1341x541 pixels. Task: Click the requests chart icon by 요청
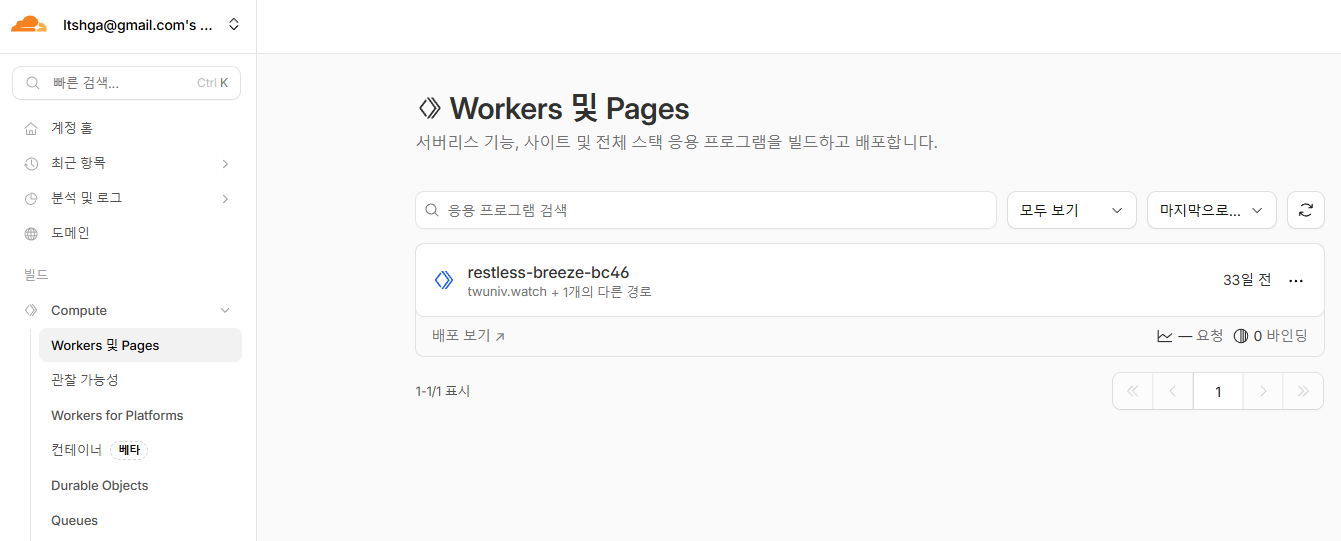pyautogui.click(x=1165, y=337)
